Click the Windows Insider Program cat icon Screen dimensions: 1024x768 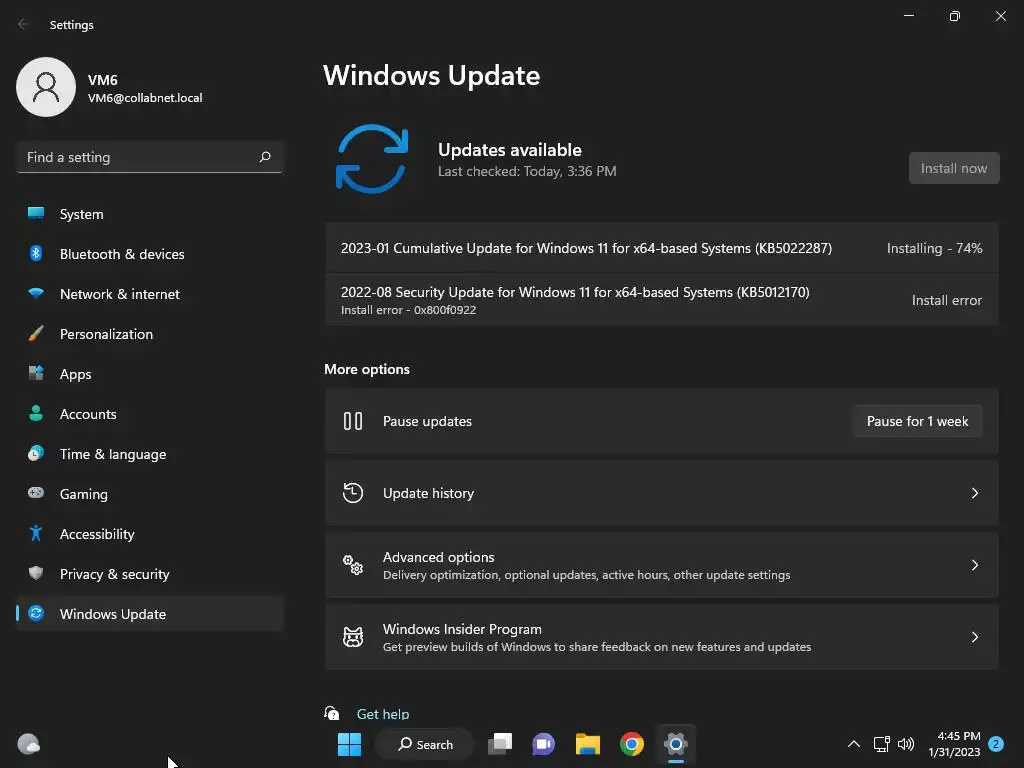[353, 637]
